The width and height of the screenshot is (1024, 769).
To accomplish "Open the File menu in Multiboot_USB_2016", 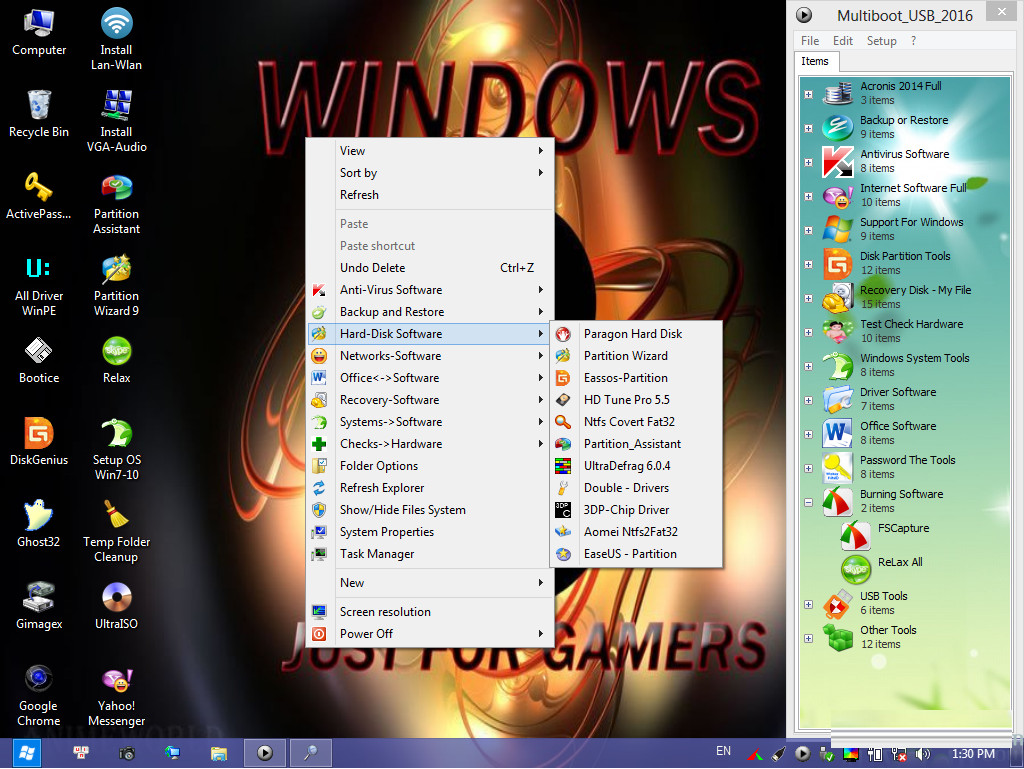I will pos(810,40).
